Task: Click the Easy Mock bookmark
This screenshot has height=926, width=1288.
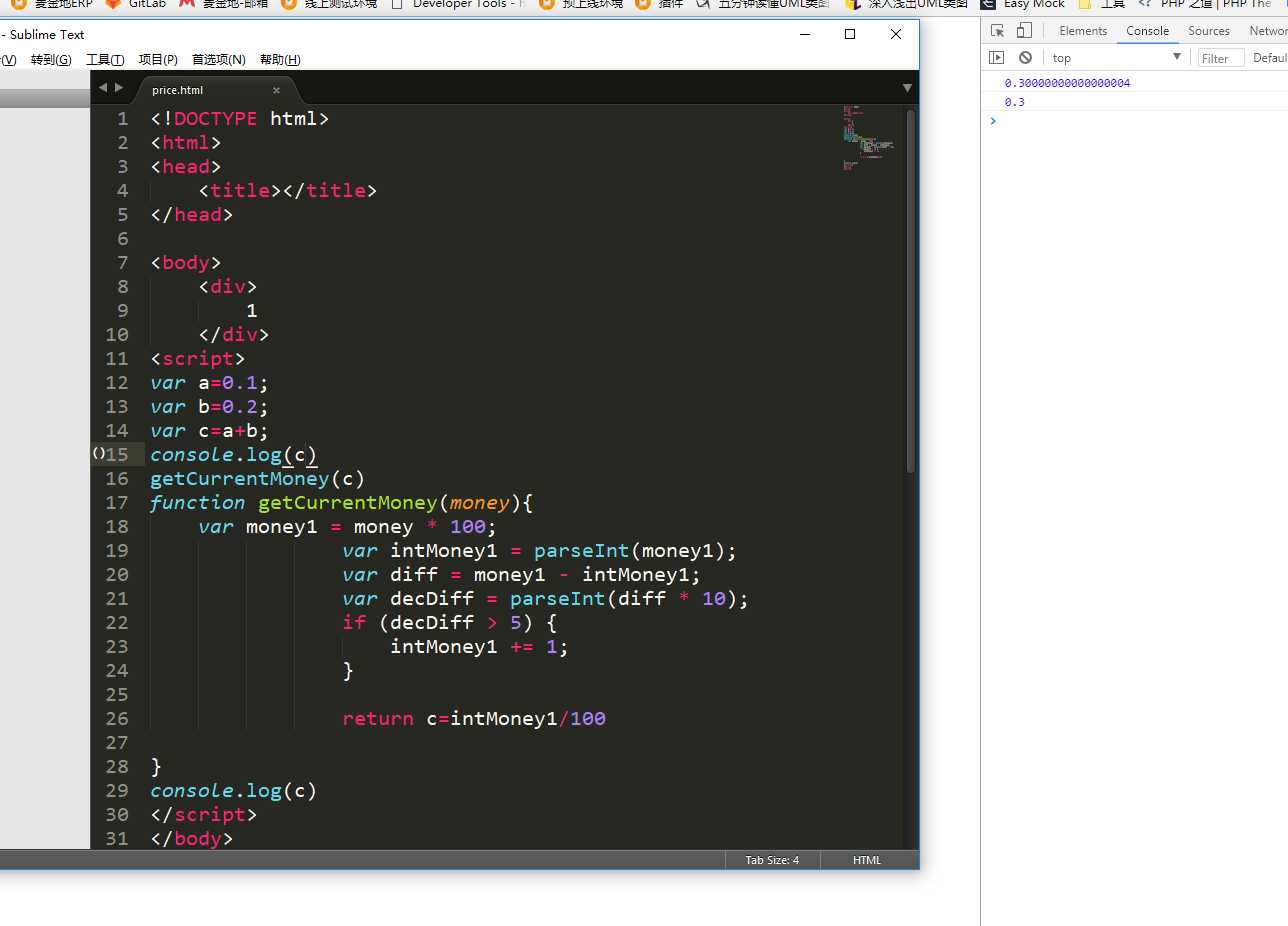Action: pos(1023,4)
